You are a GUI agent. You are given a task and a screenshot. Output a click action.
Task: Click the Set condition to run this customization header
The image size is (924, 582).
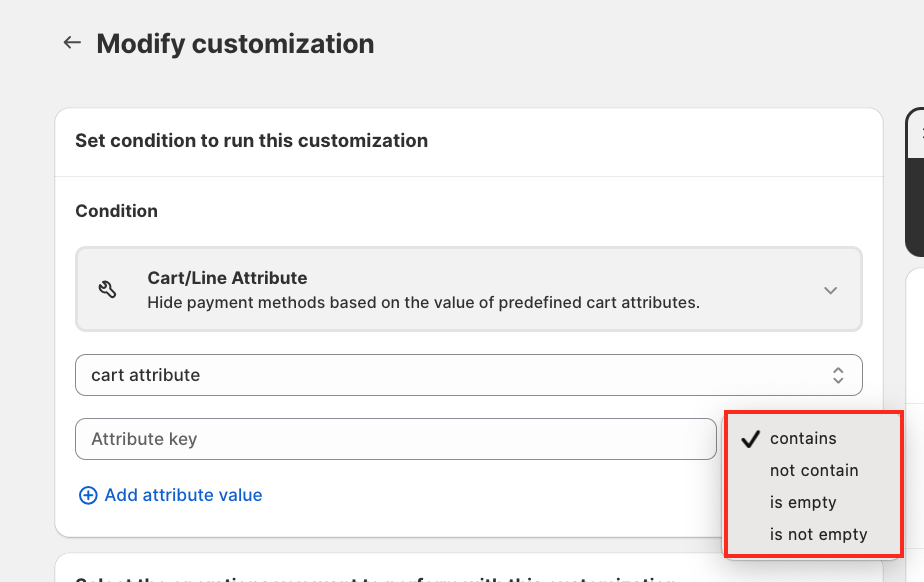pyautogui.click(x=251, y=141)
